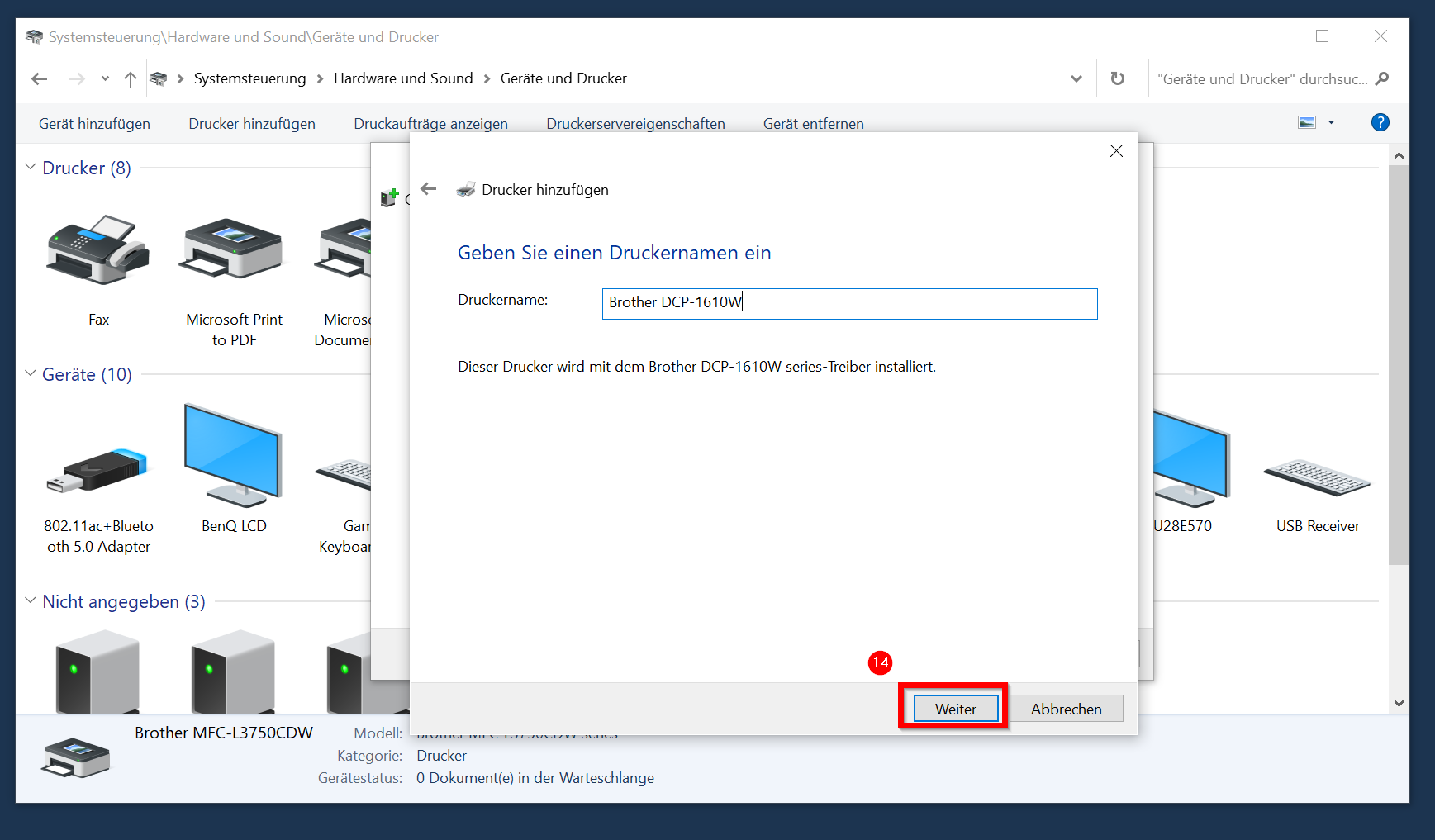Image resolution: width=1435 pixels, height=840 pixels.
Task: Click Gerät entfernen in the toolbar
Action: [813, 124]
